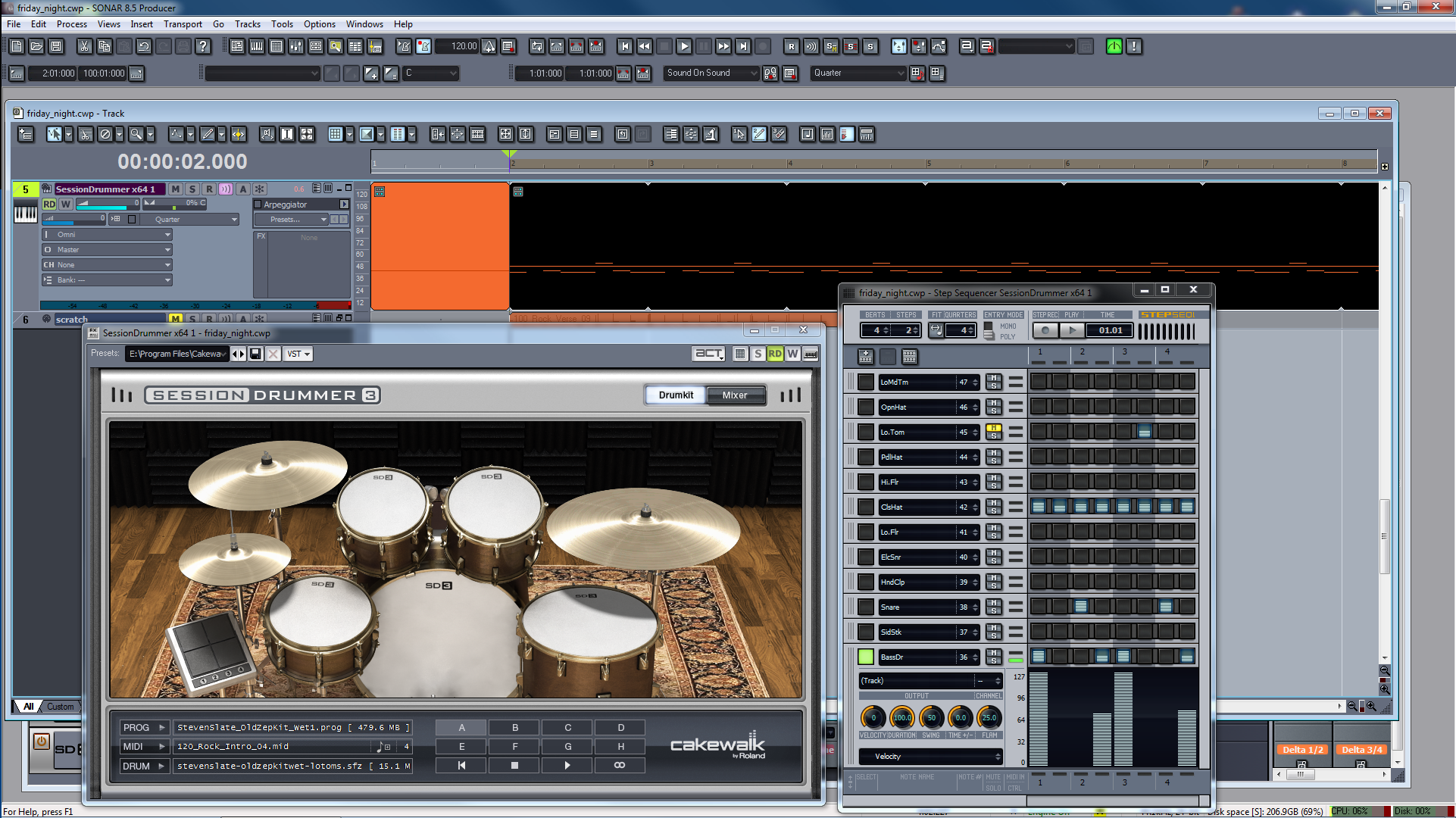Viewport: 1456px width, 818px height.
Task: Click the Reset exclamation mark icon
Action: click(1134, 46)
